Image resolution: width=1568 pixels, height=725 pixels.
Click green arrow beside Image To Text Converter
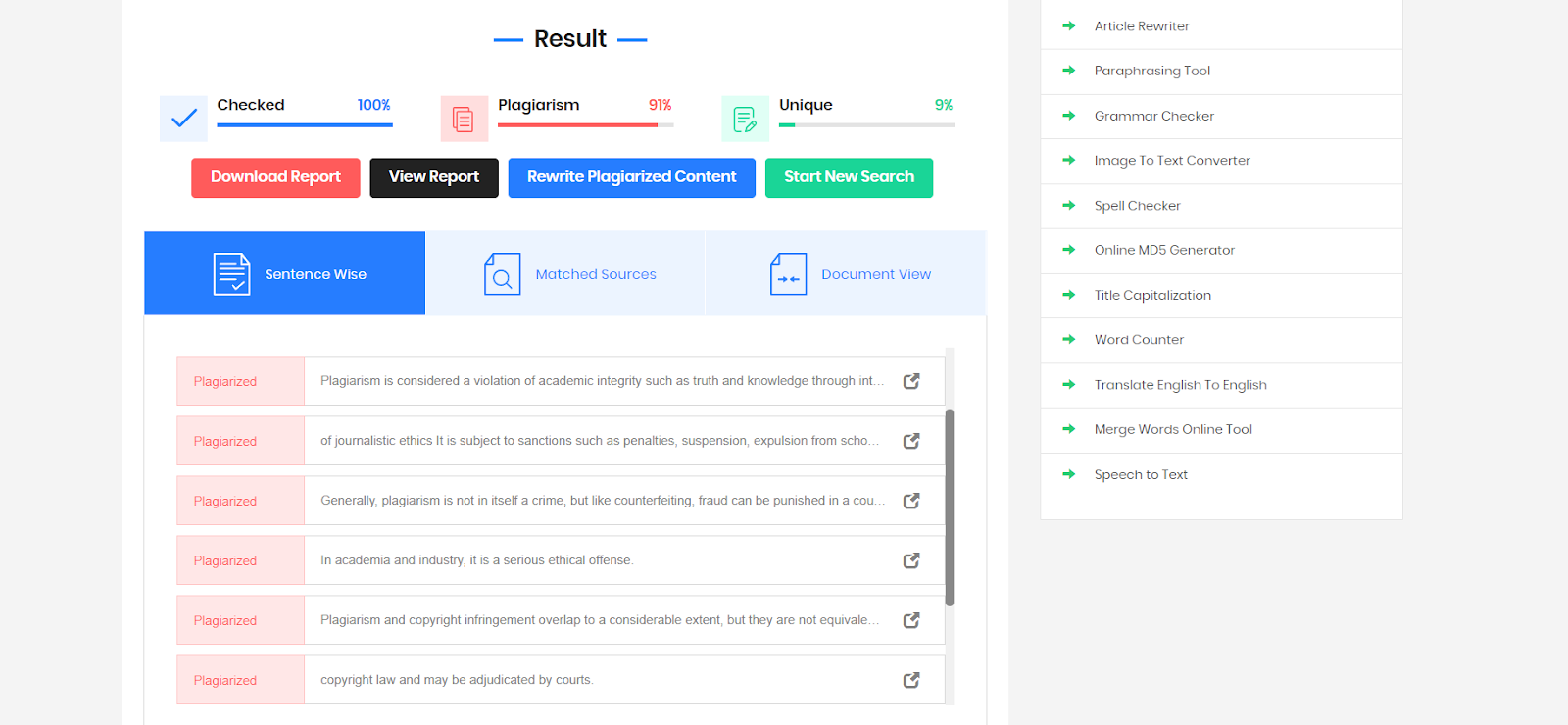pos(1069,161)
